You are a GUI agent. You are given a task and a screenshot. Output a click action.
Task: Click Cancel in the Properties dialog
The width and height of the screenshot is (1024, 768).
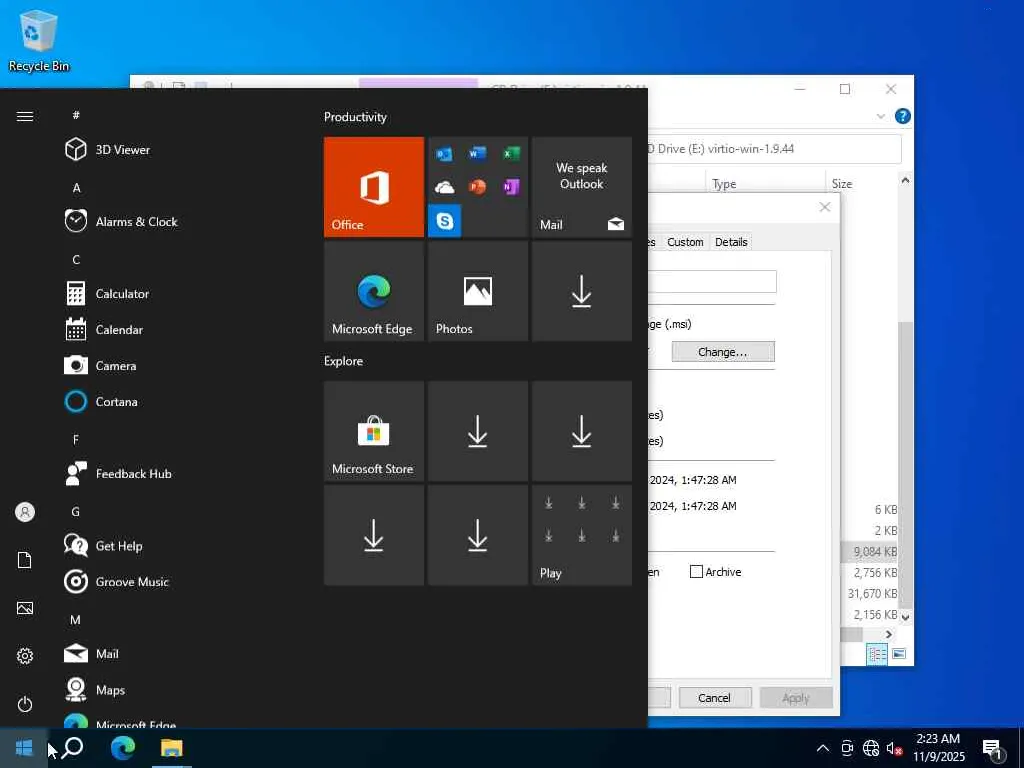coord(714,698)
